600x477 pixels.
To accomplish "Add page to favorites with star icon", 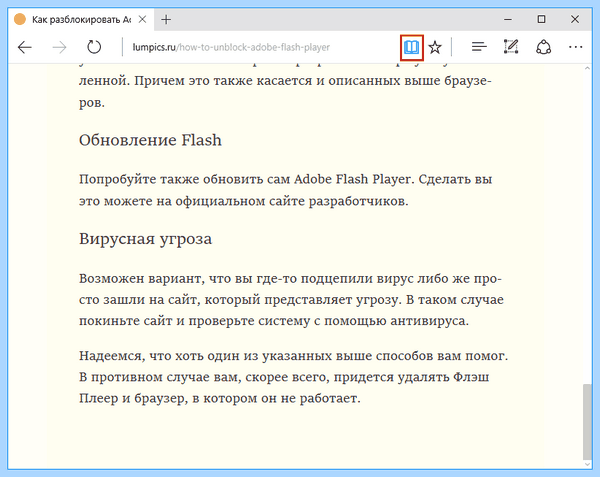I will coord(435,47).
